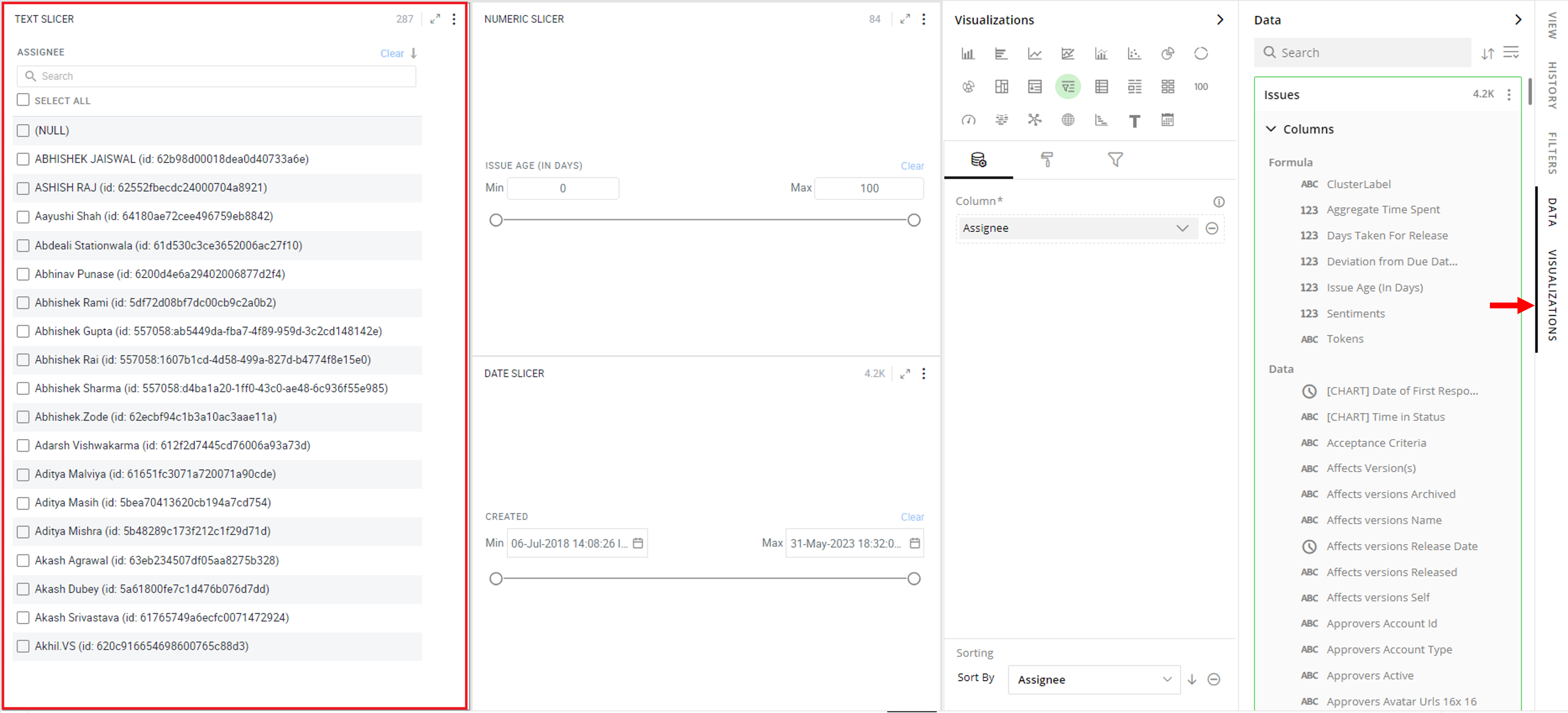Image resolution: width=1568 pixels, height=713 pixels.
Task: Tick the ASHISH RAJ checkbox
Action: click(23, 188)
